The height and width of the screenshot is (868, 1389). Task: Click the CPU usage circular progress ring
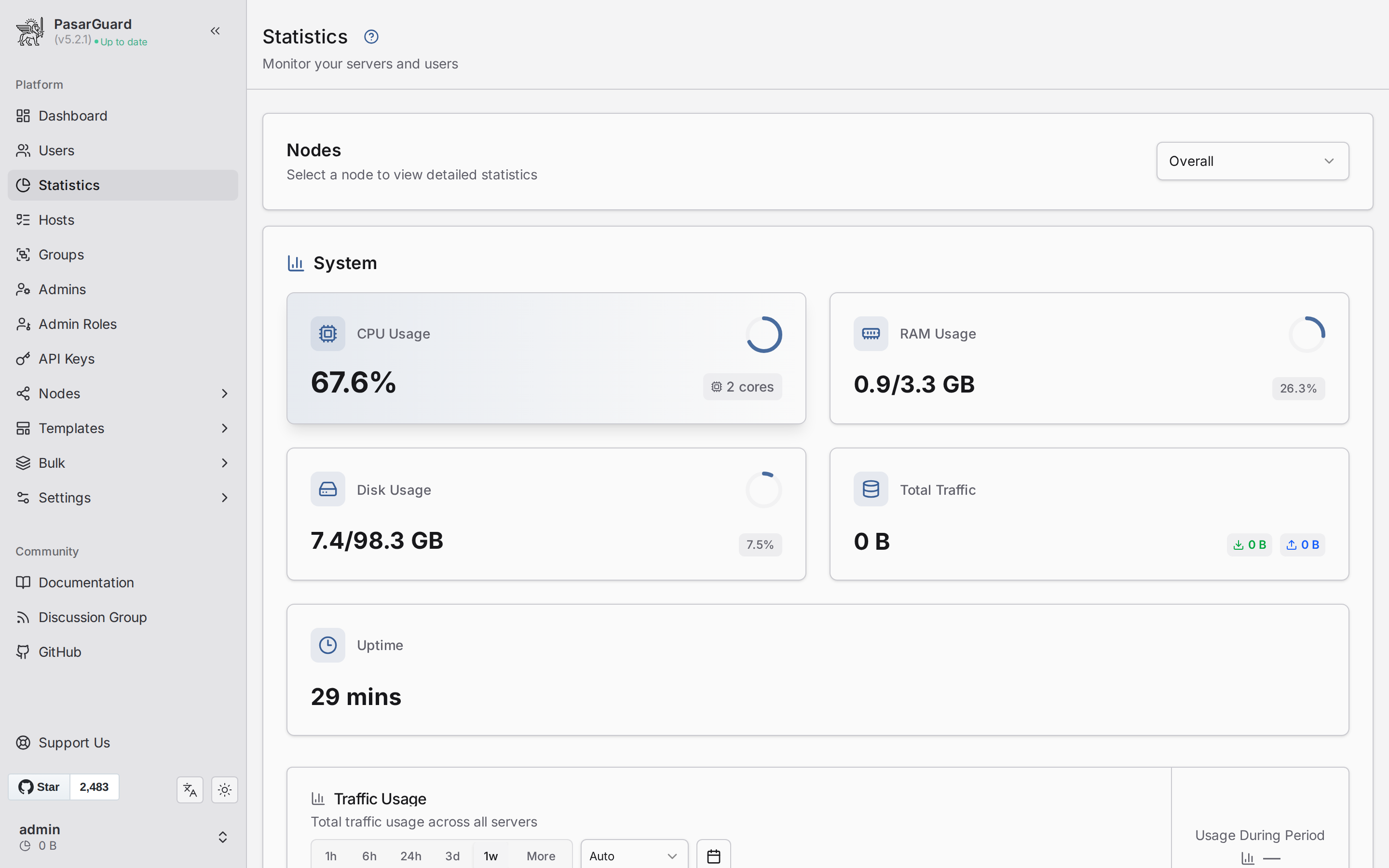click(763, 334)
